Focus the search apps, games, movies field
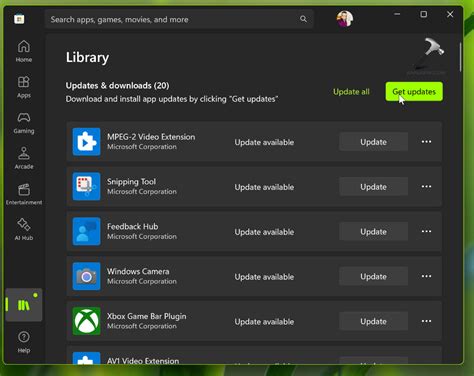 (179, 19)
